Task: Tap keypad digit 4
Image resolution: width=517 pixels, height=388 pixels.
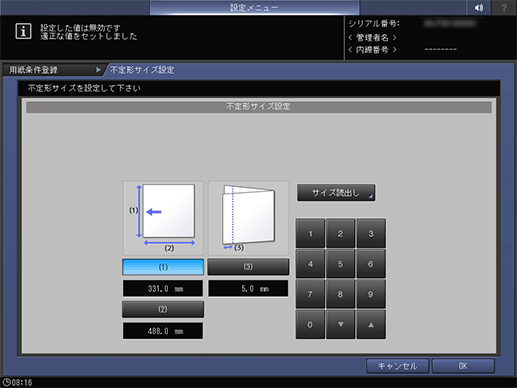Action: click(310, 264)
